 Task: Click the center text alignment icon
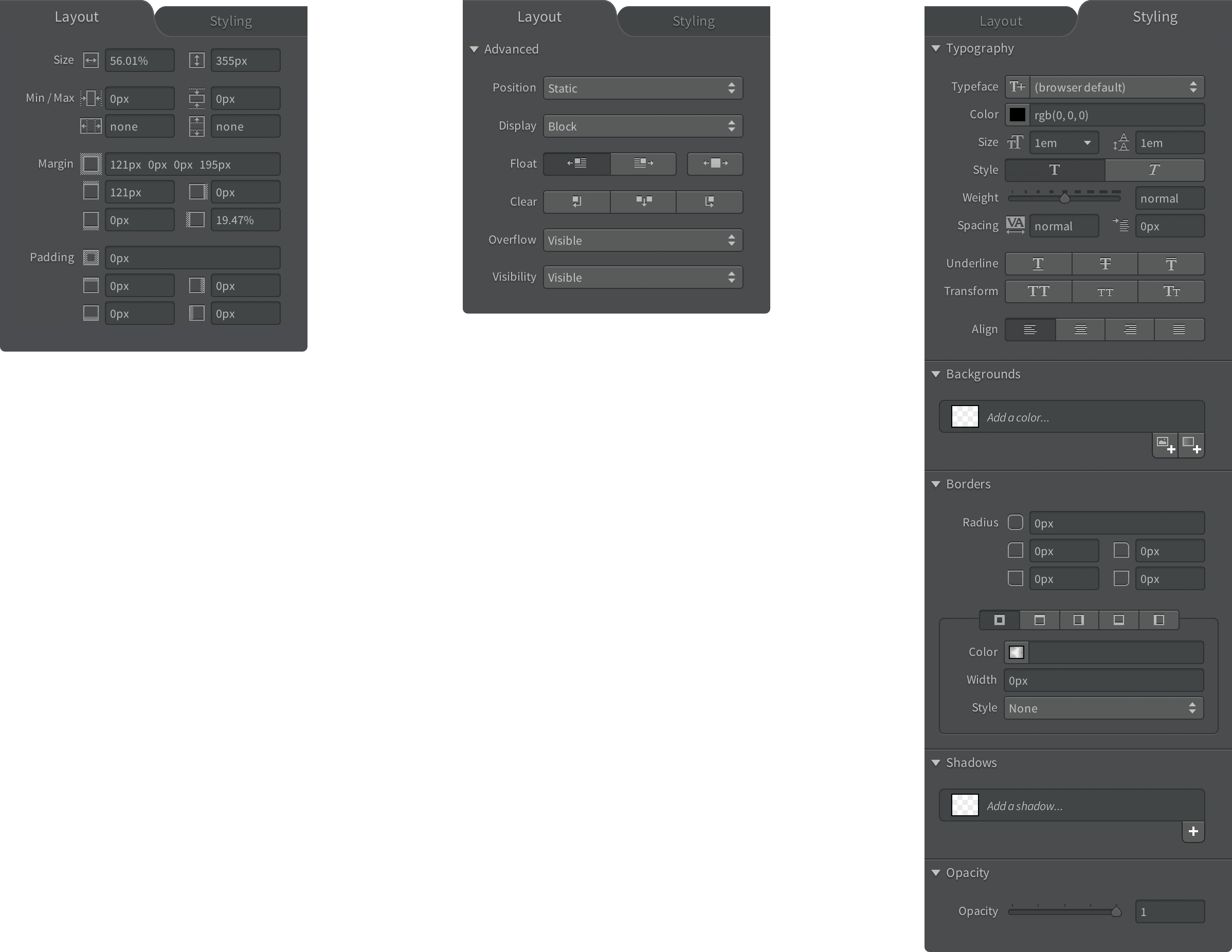pos(1080,329)
